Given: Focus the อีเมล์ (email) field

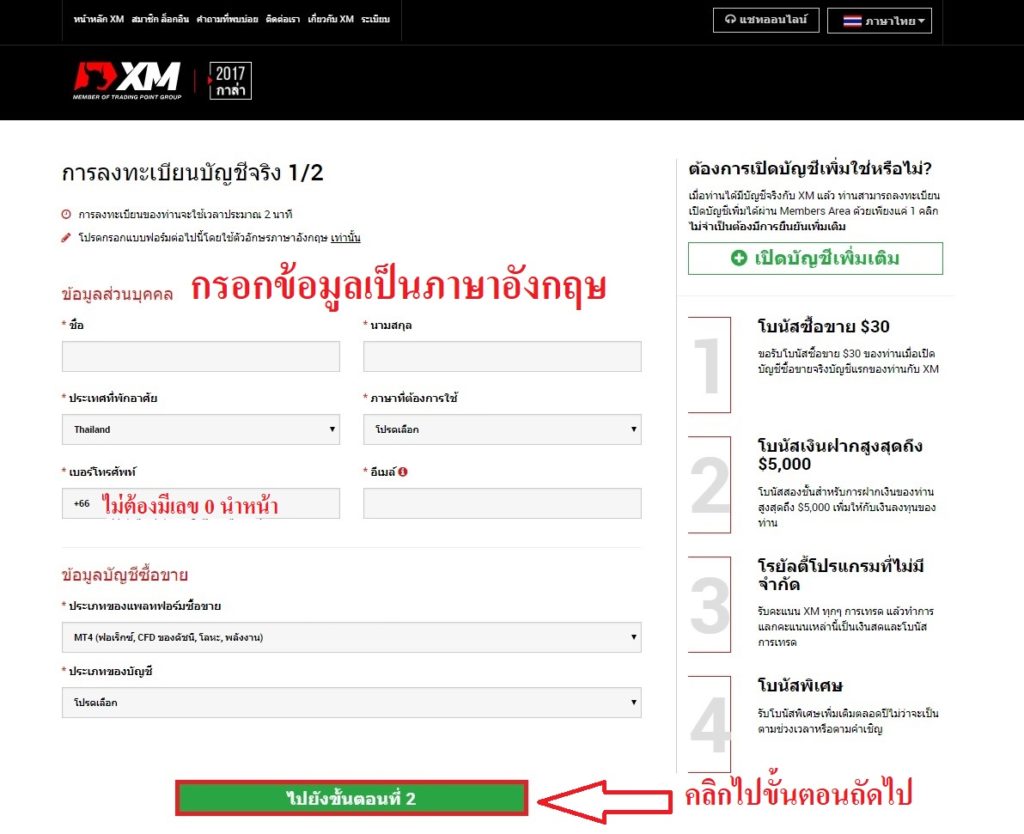Looking at the screenshot, I should 502,503.
